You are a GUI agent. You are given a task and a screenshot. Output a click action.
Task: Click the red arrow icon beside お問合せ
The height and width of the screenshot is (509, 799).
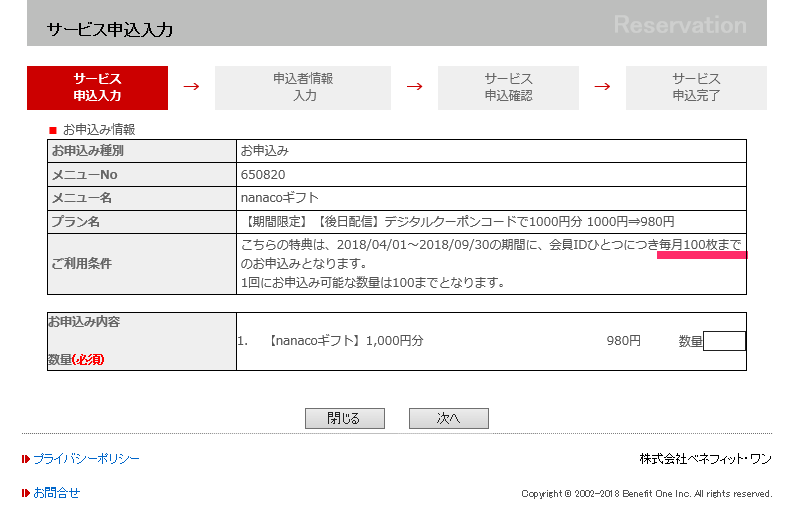coord(26,493)
